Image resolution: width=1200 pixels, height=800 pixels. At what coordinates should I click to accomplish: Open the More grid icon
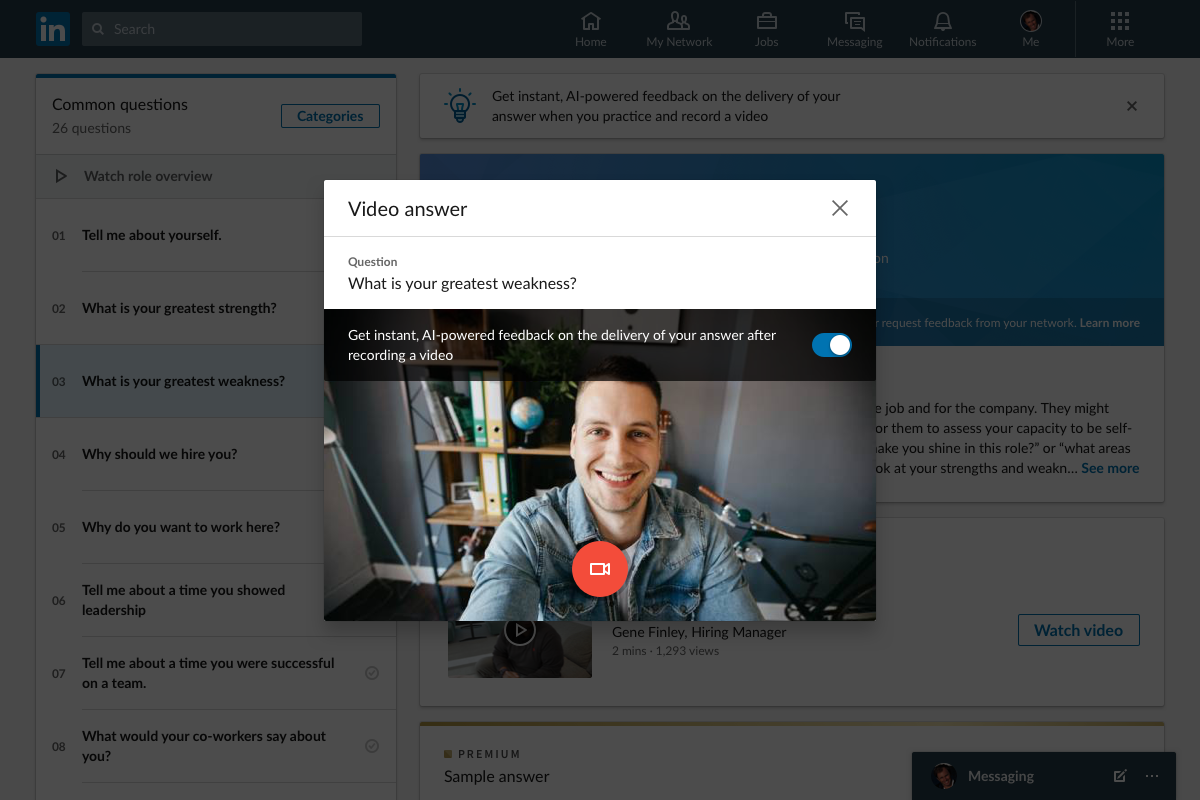click(x=1119, y=28)
